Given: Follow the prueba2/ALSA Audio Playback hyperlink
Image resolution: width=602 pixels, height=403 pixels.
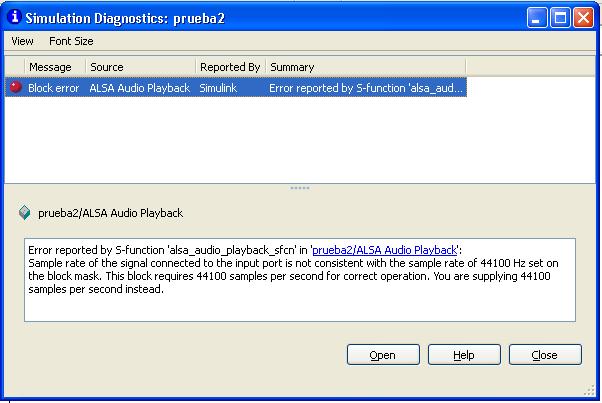Looking at the screenshot, I should tap(385, 250).
